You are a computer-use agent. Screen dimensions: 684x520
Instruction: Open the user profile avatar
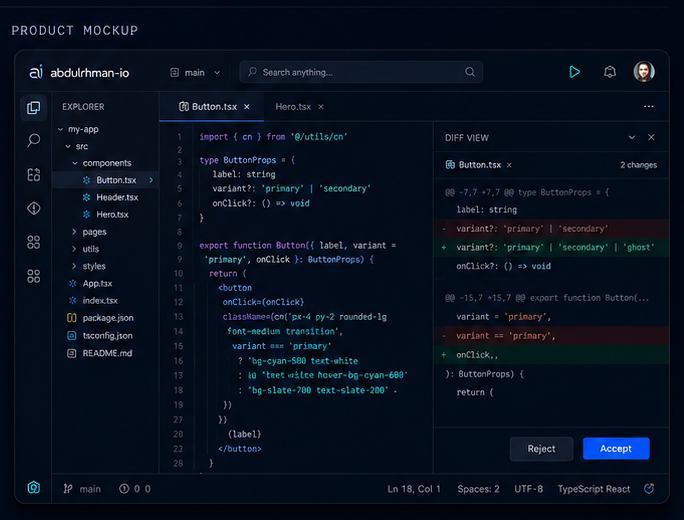pyautogui.click(x=644, y=72)
